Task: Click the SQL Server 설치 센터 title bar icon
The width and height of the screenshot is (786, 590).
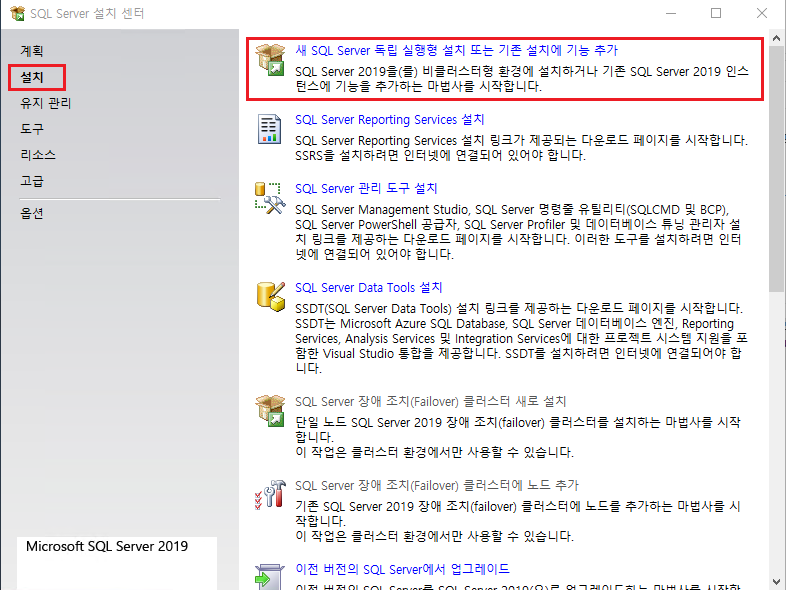Action: point(18,14)
